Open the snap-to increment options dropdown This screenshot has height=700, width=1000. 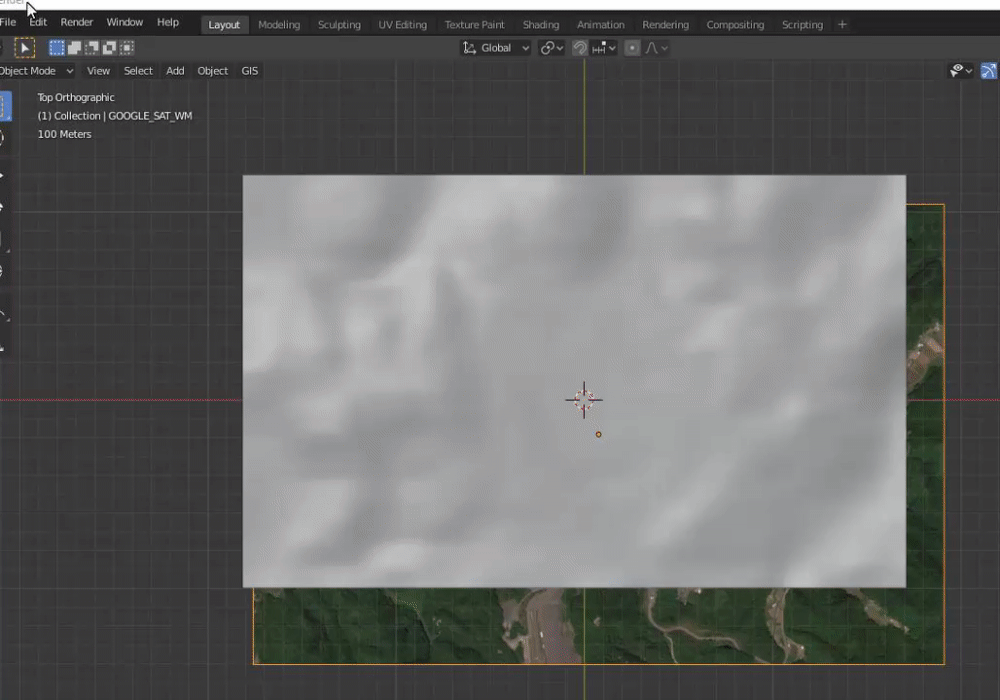click(x=603, y=48)
